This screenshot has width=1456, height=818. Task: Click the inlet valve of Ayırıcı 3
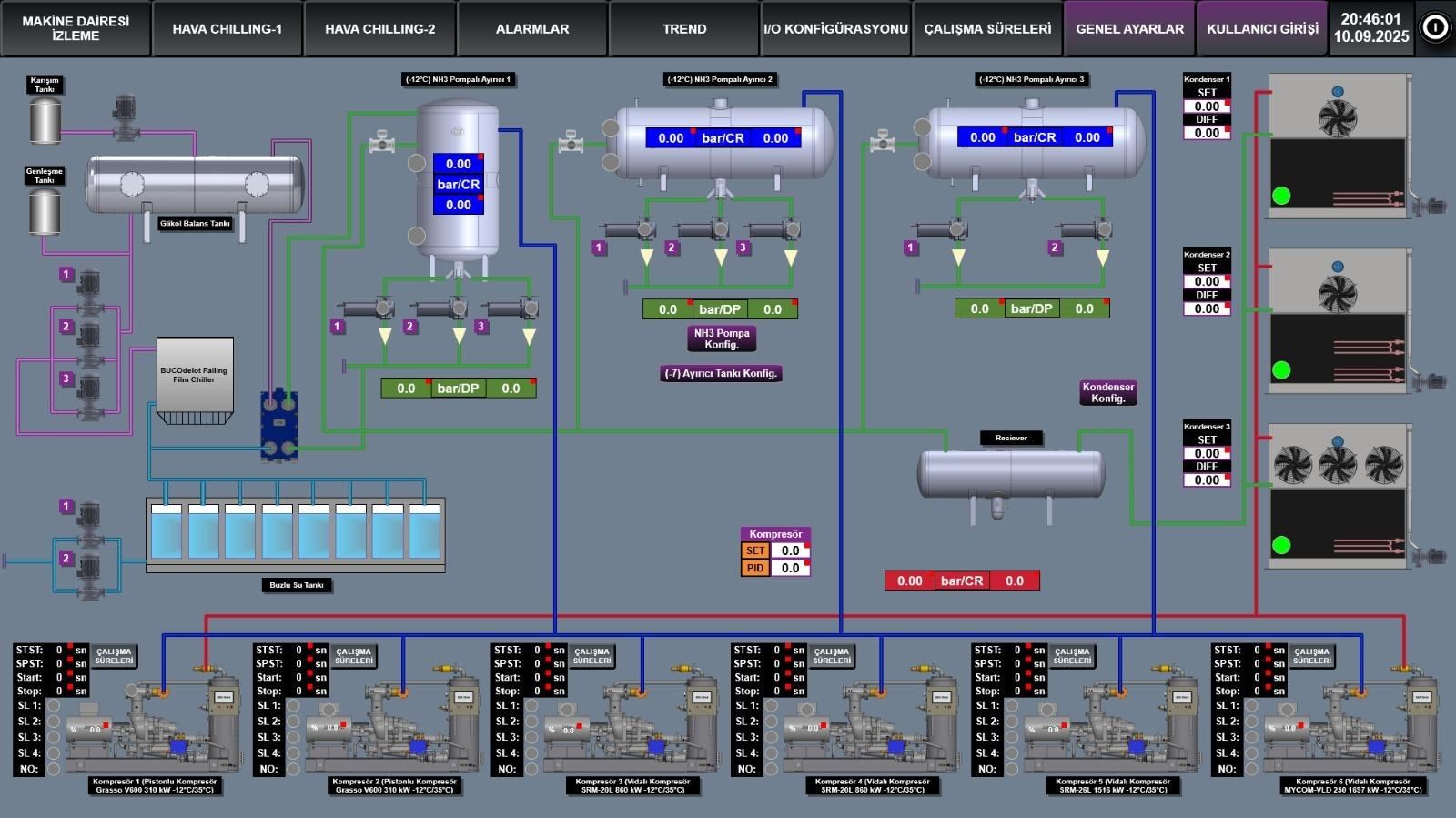(882, 142)
